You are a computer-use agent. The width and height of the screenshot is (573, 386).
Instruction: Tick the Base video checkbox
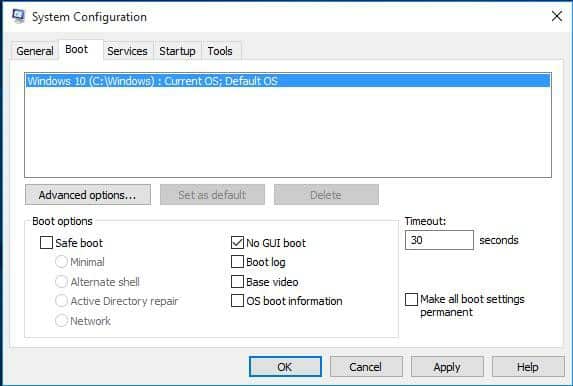(x=238, y=282)
